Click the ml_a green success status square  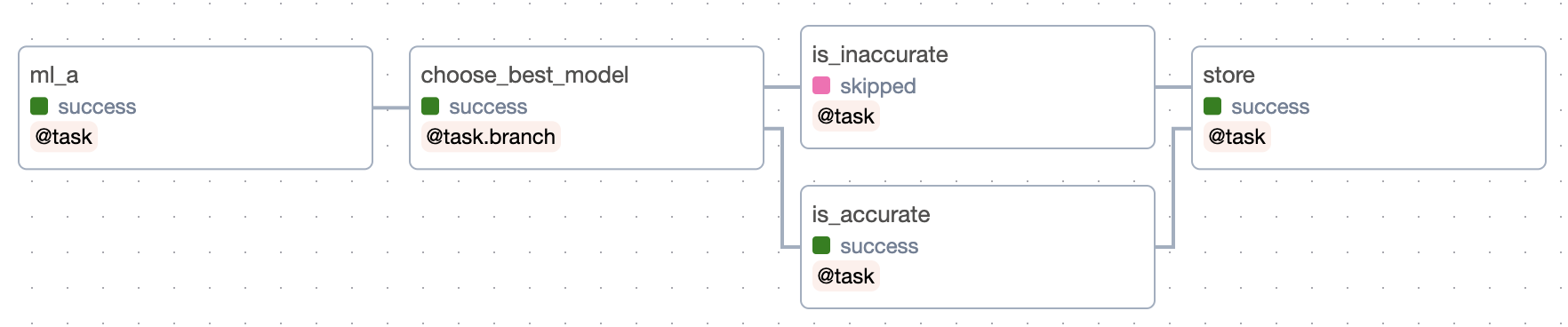(39, 107)
